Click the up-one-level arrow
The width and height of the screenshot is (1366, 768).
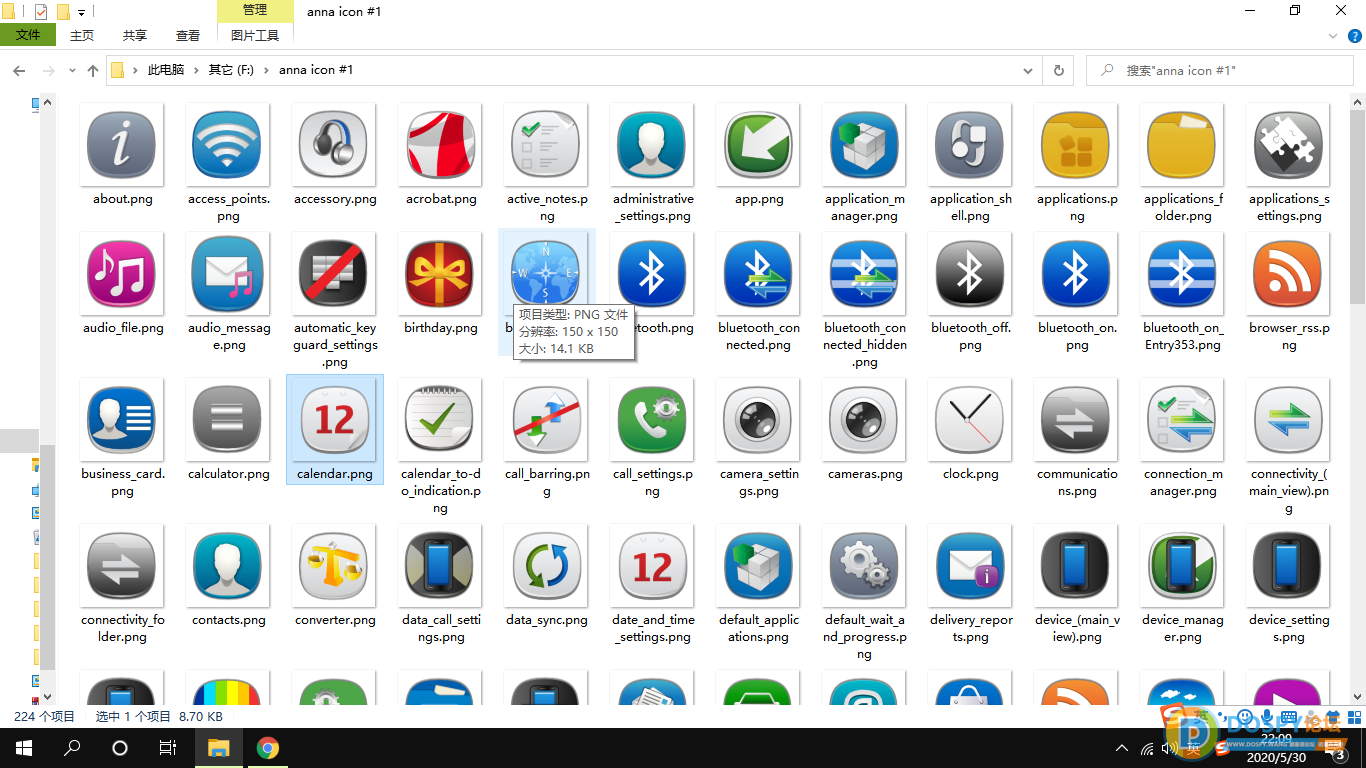93,71
